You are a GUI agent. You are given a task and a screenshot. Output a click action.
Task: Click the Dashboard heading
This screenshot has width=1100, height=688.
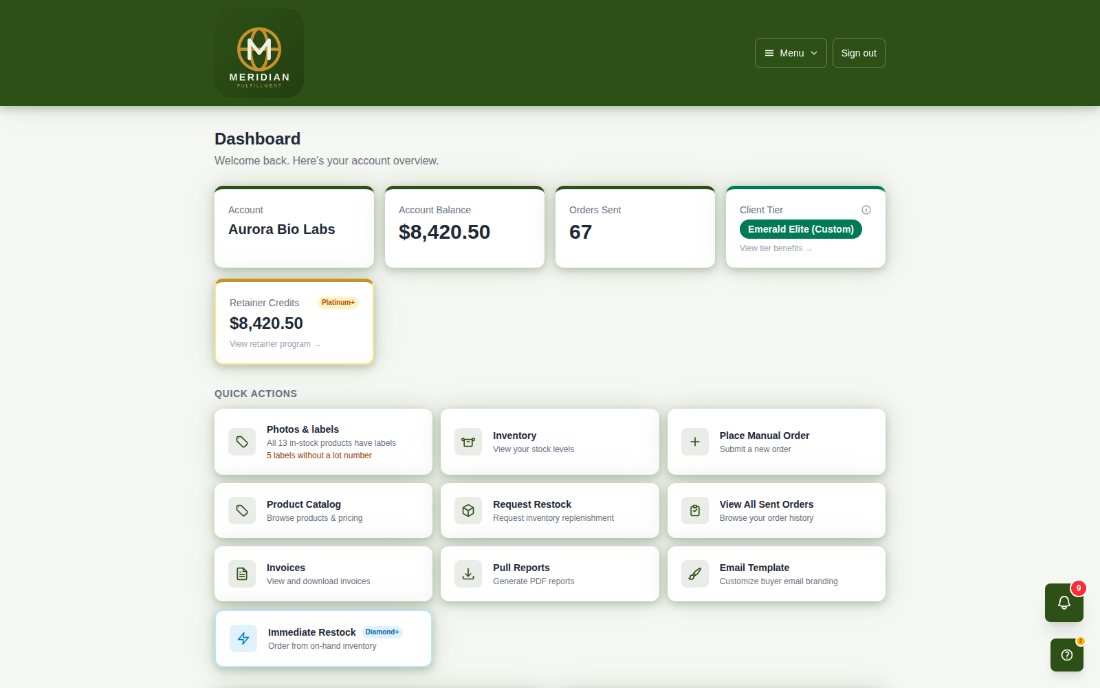click(x=257, y=139)
